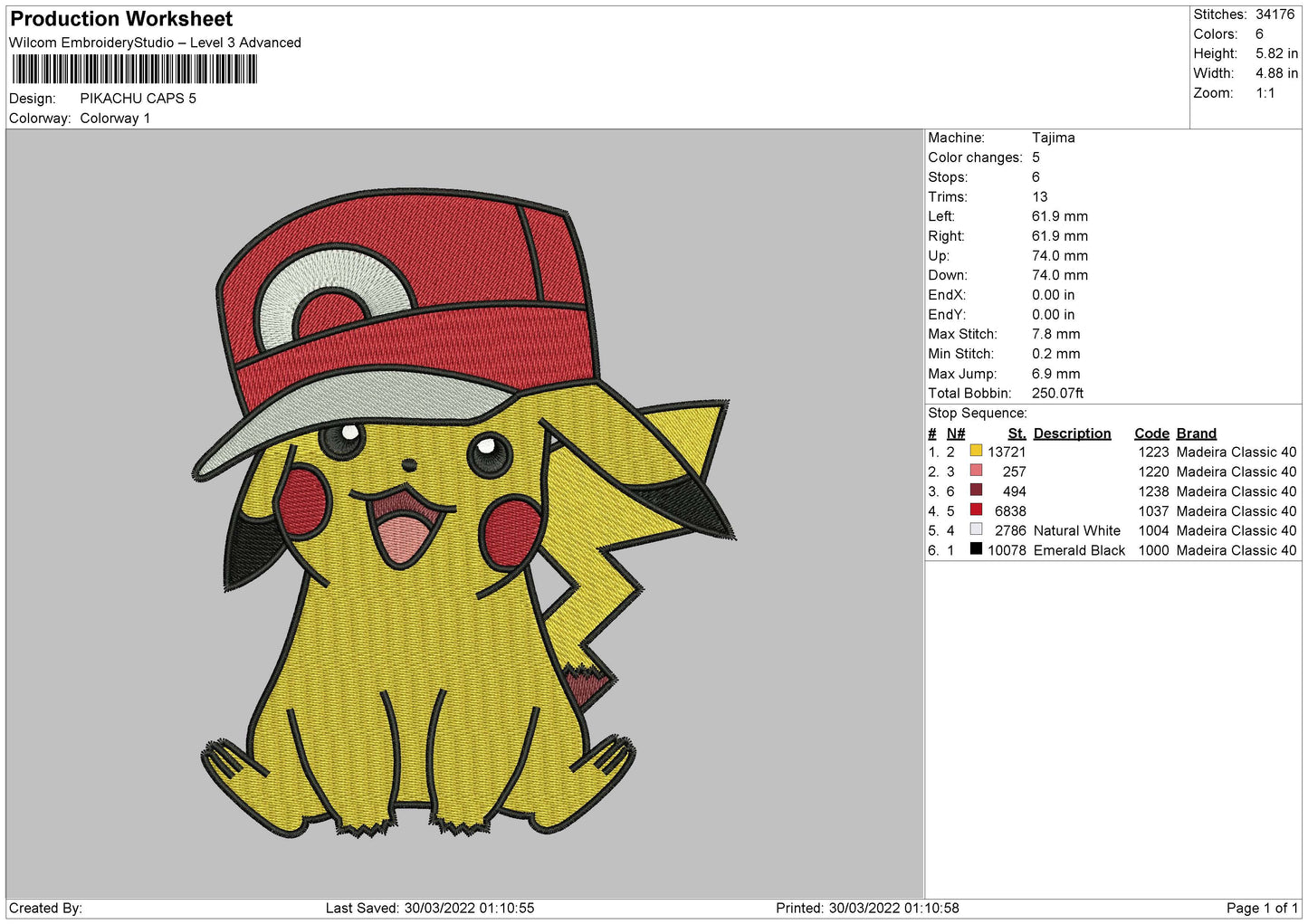Click the Description column header

[1072, 433]
